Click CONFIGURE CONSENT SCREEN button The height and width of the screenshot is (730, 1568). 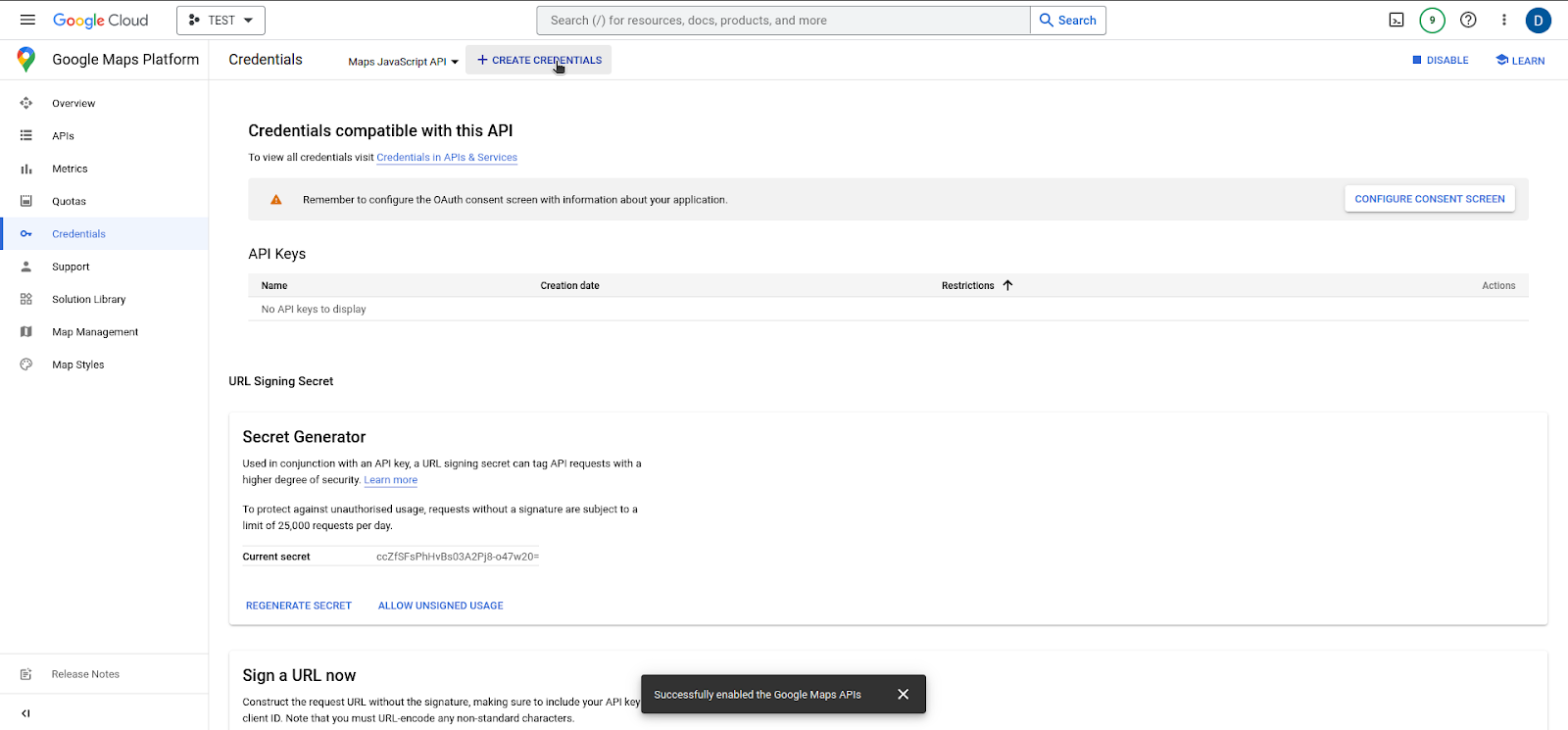[1430, 199]
